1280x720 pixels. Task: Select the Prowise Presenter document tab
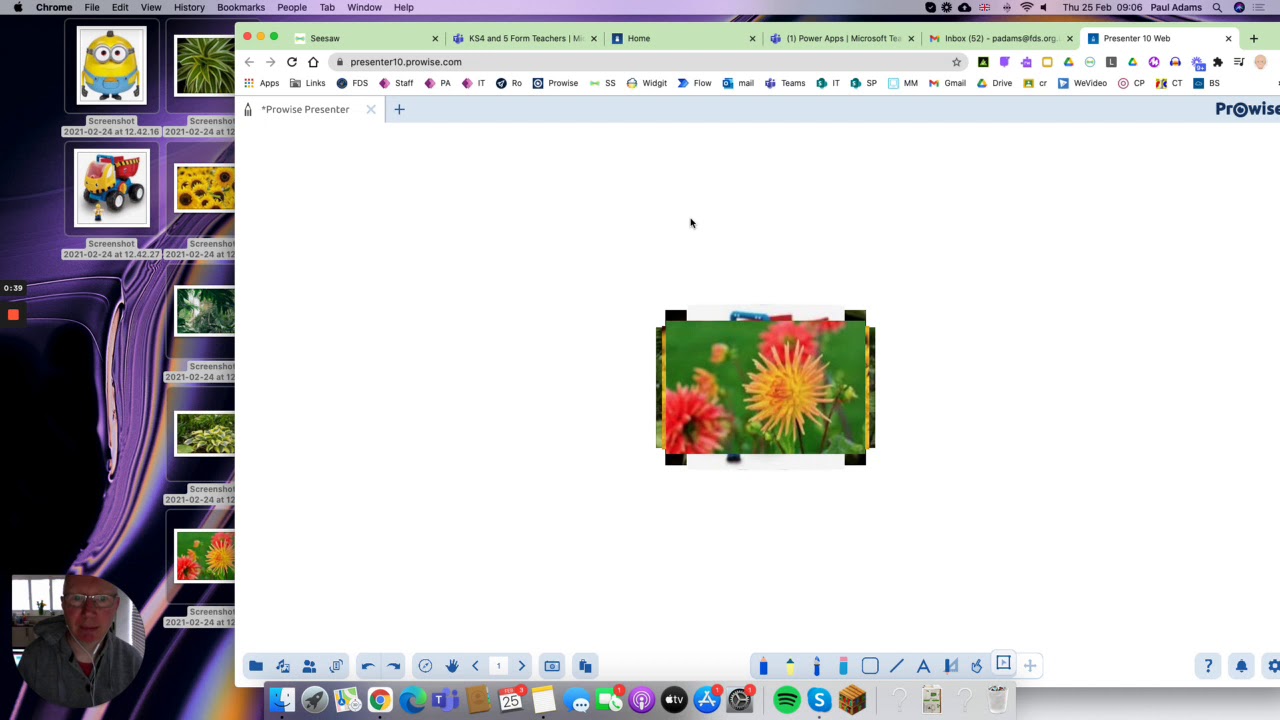click(305, 109)
